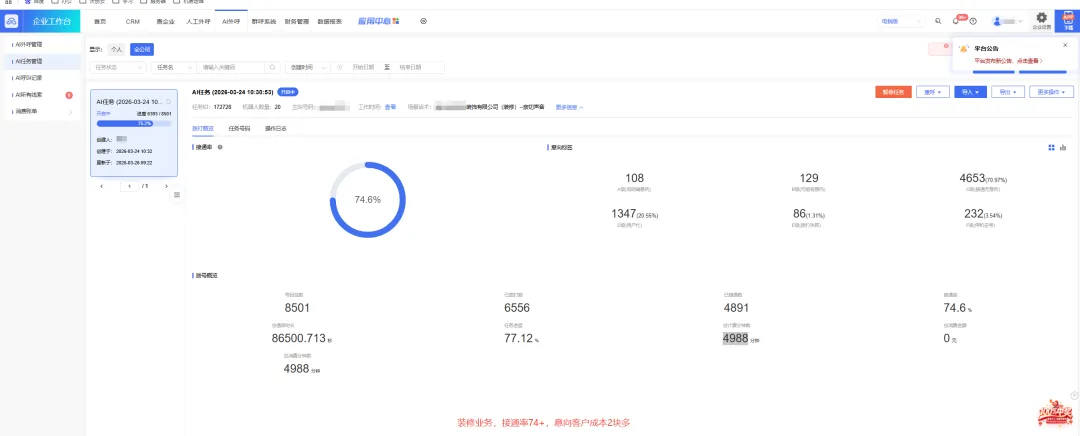Image resolution: width=1080 pixels, height=436 pixels.
Task: Click the 1347 (20.55%) intention count
Action: coord(634,214)
